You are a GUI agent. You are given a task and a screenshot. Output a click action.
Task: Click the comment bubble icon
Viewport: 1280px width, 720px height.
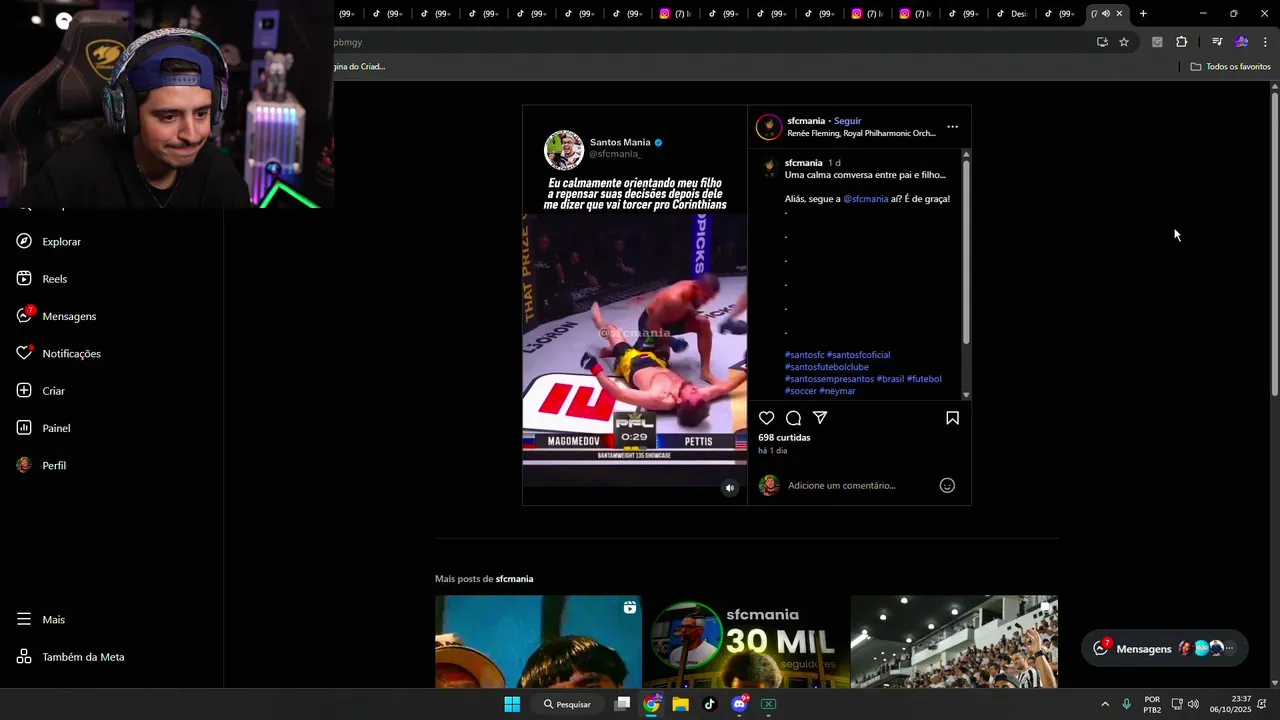point(793,418)
